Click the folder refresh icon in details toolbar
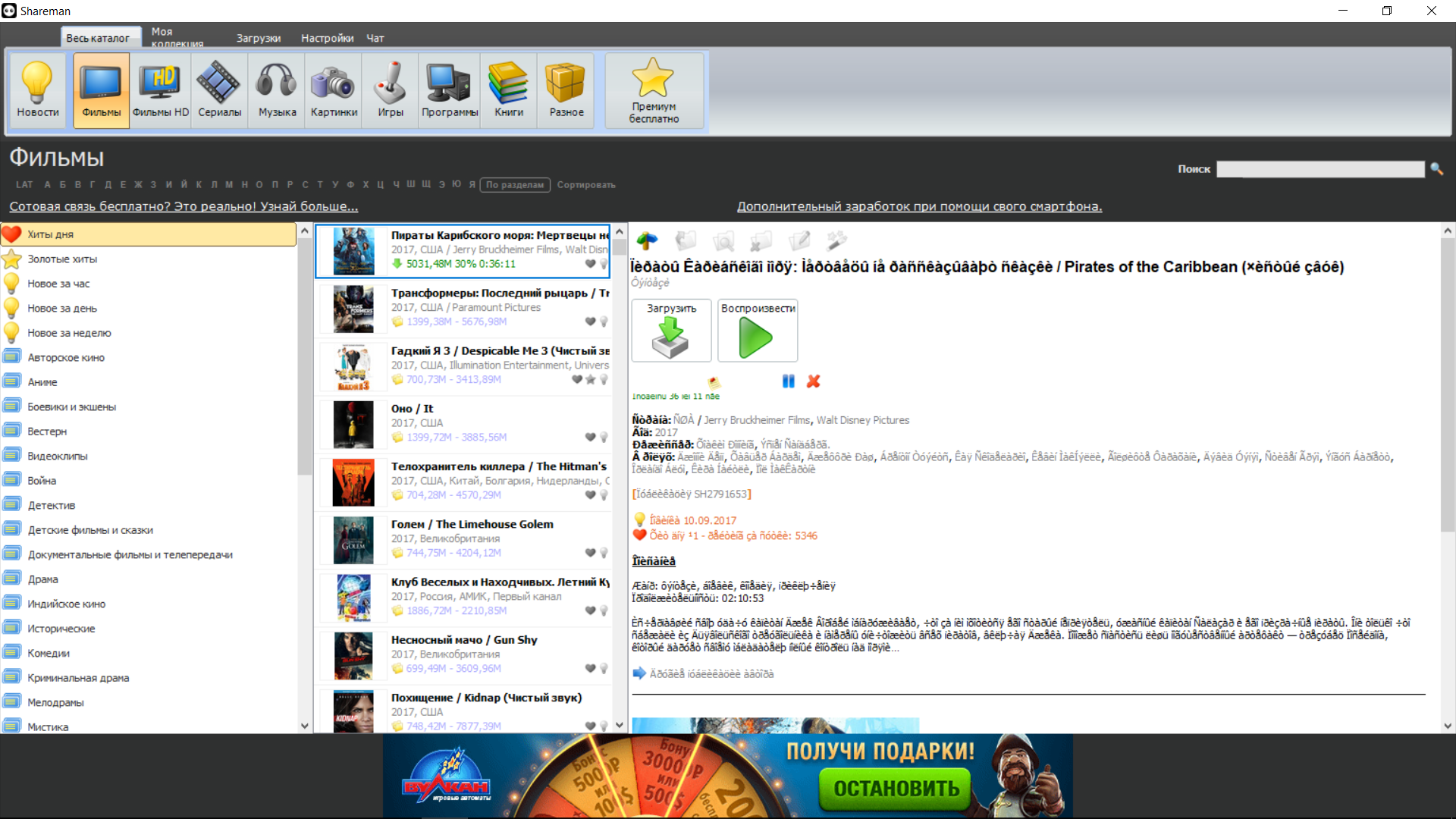The image size is (1456, 819). [x=686, y=240]
